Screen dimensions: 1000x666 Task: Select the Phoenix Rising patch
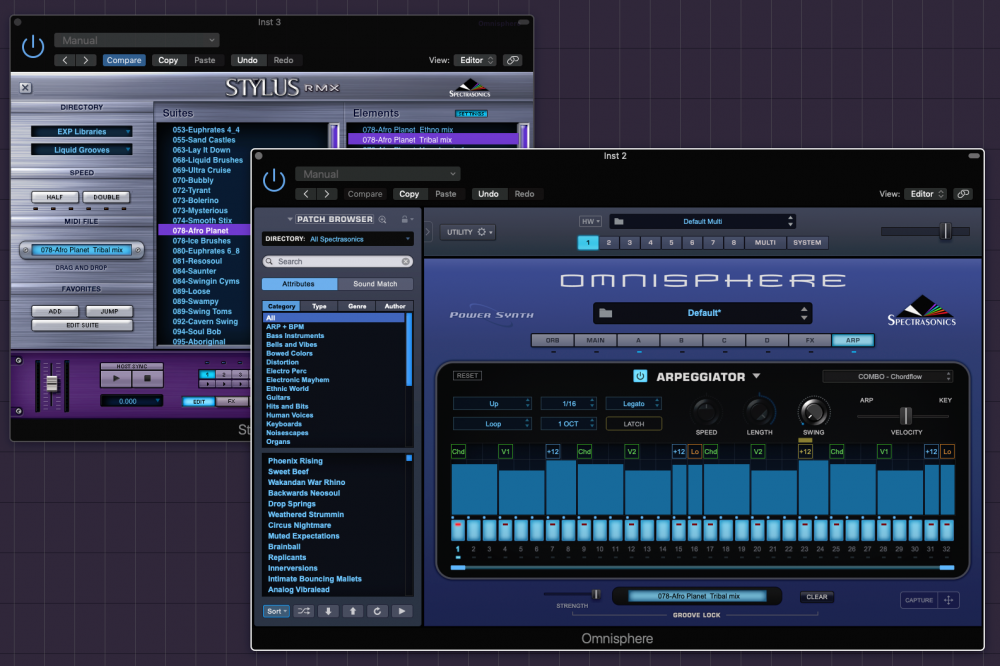(x=295, y=461)
